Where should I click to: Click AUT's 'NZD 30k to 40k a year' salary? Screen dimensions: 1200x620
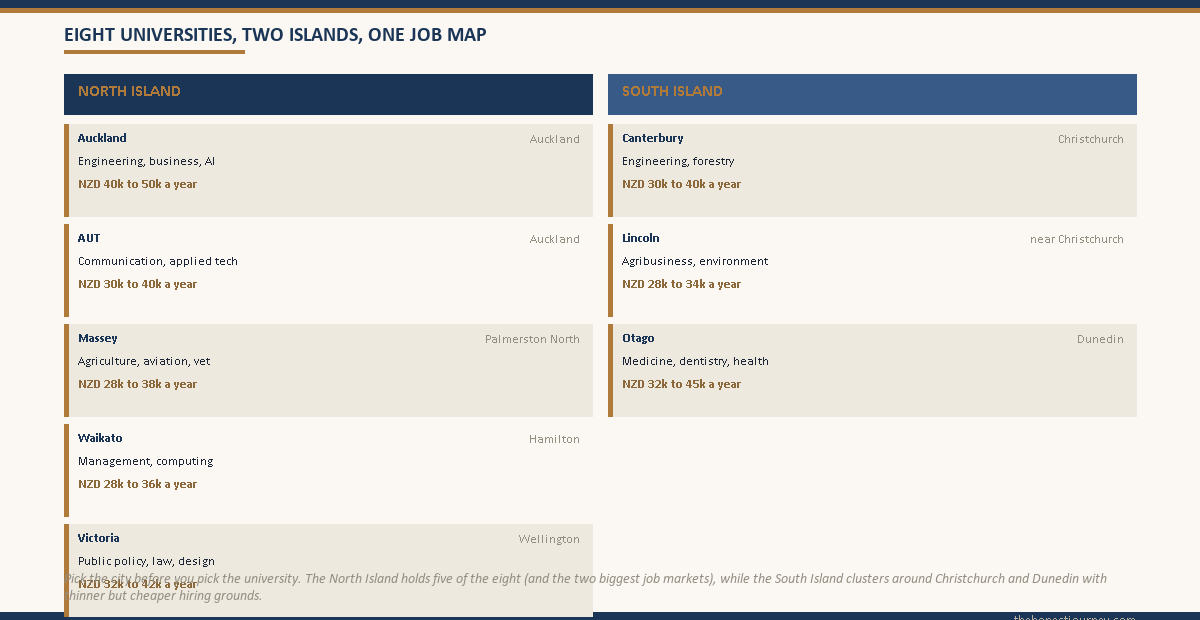tap(138, 284)
